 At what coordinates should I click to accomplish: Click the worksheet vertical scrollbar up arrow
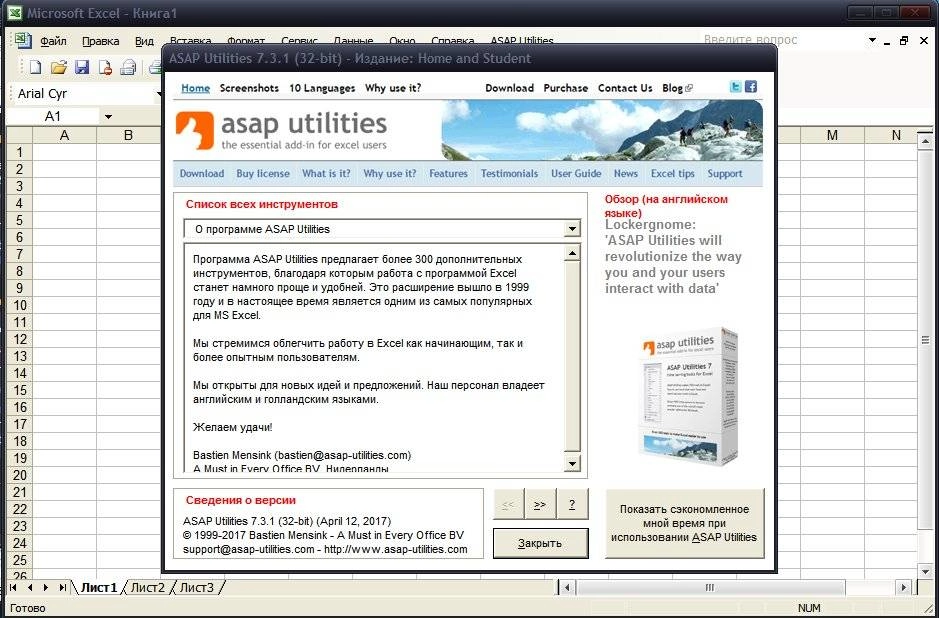tap(925, 142)
